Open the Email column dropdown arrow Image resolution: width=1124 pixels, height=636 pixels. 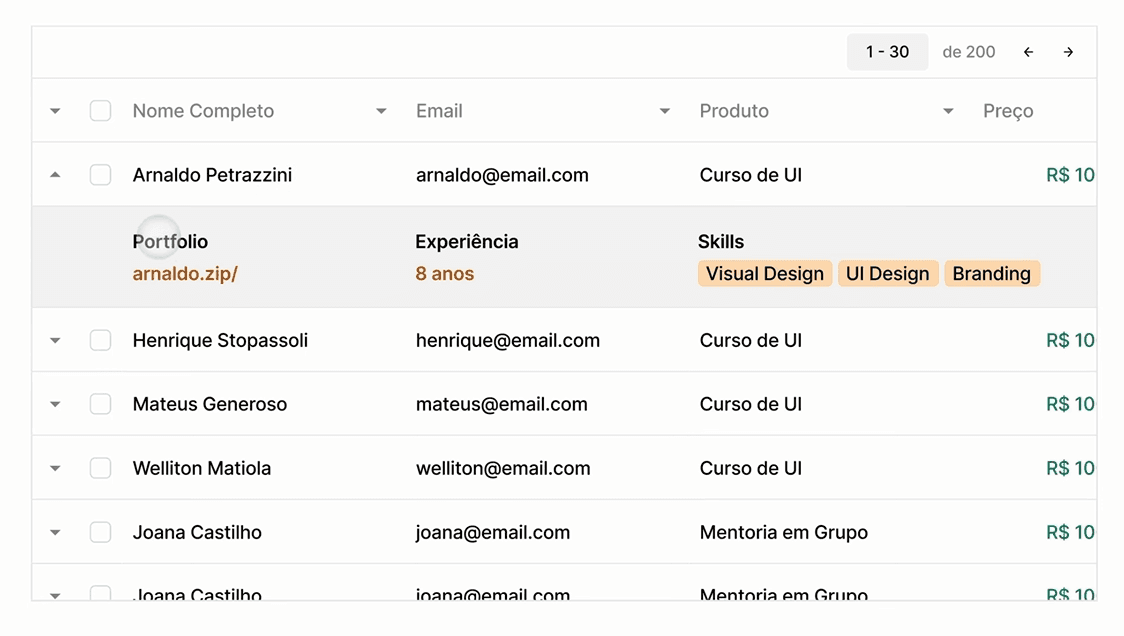(x=665, y=111)
